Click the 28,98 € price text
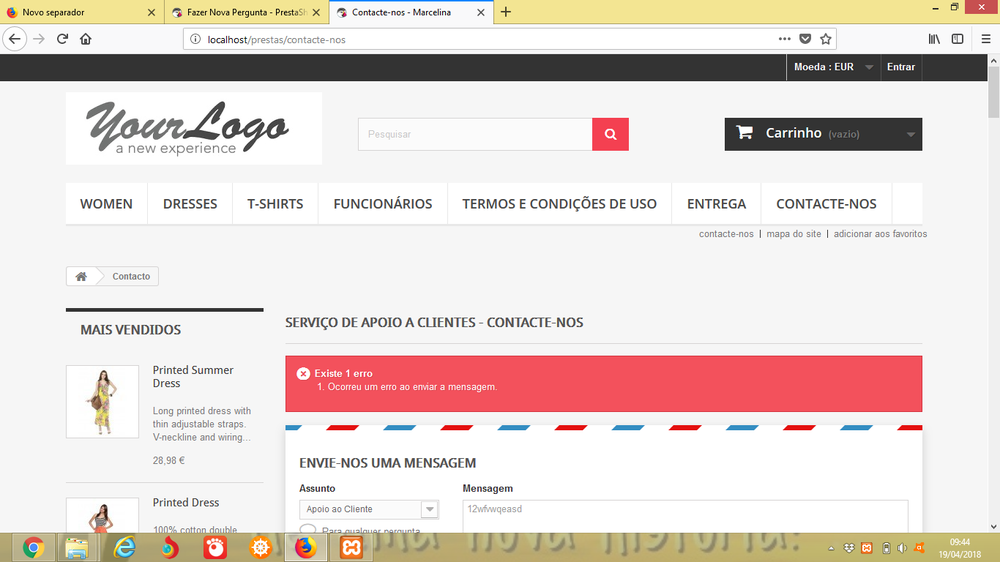 tap(168, 461)
